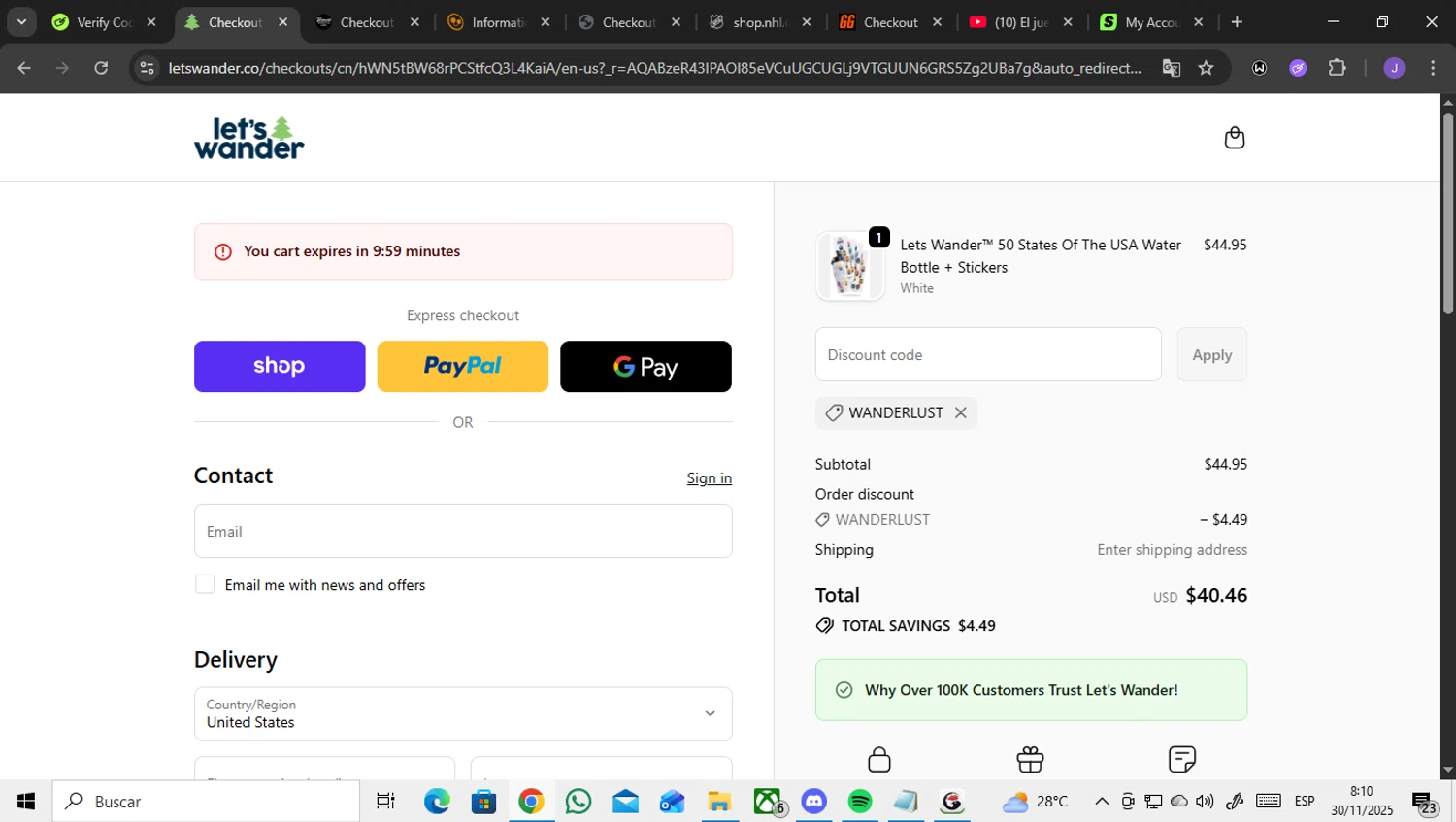Screen dimensions: 1456x822
Task: Open WhatsApp from the taskbar
Action: [579, 802]
